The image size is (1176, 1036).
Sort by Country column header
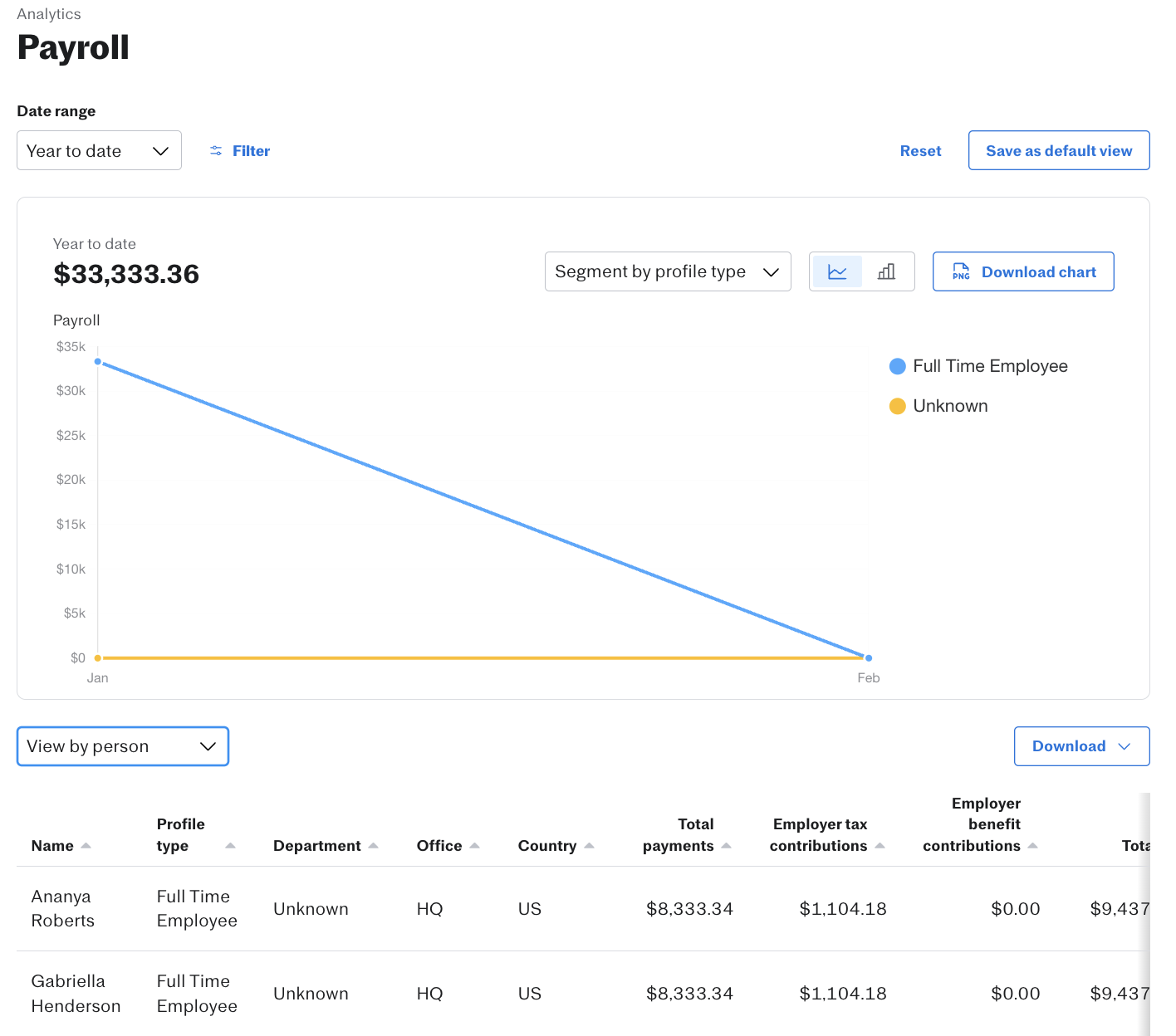pyautogui.click(x=547, y=846)
